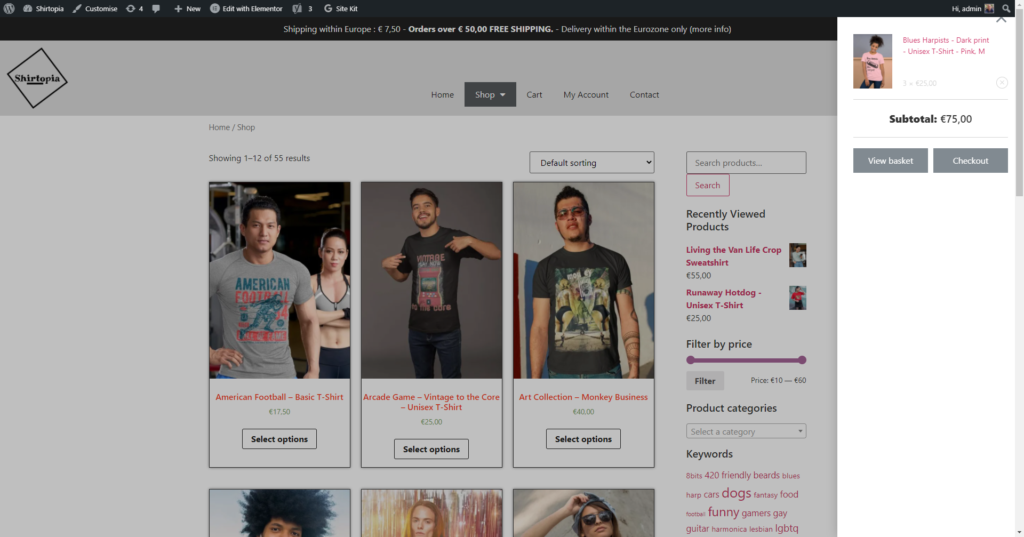Click the fantasy keyword tag
The width and height of the screenshot is (1024, 537).
[x=765, y=495]
